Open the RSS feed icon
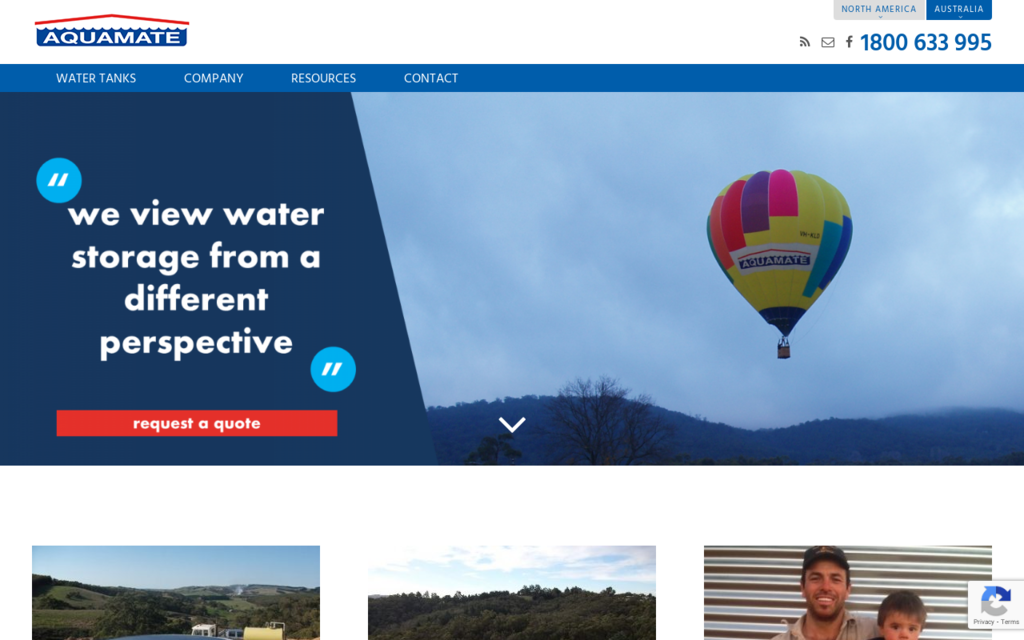The image size is (1024, 640). pos(805,42)
